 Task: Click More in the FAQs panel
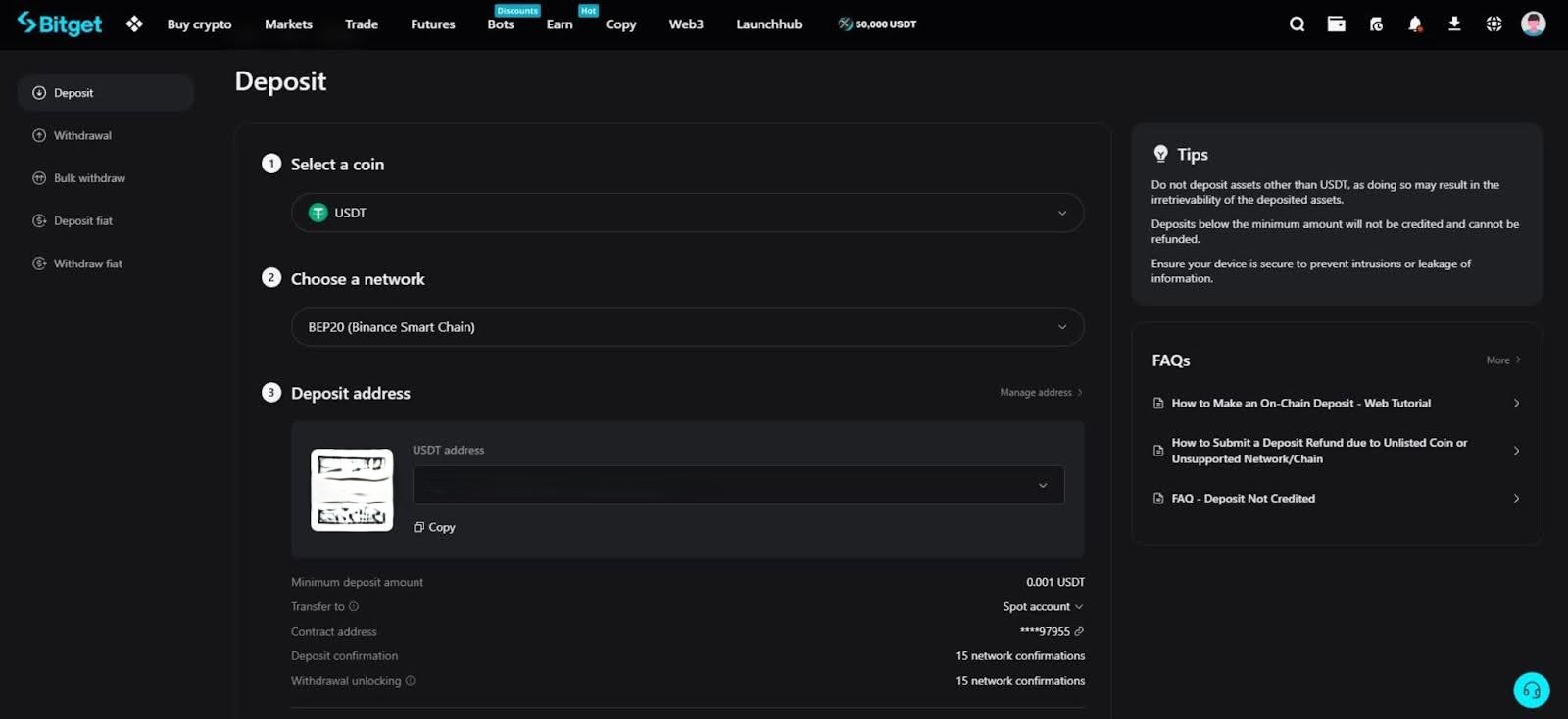pos(1503,360)
